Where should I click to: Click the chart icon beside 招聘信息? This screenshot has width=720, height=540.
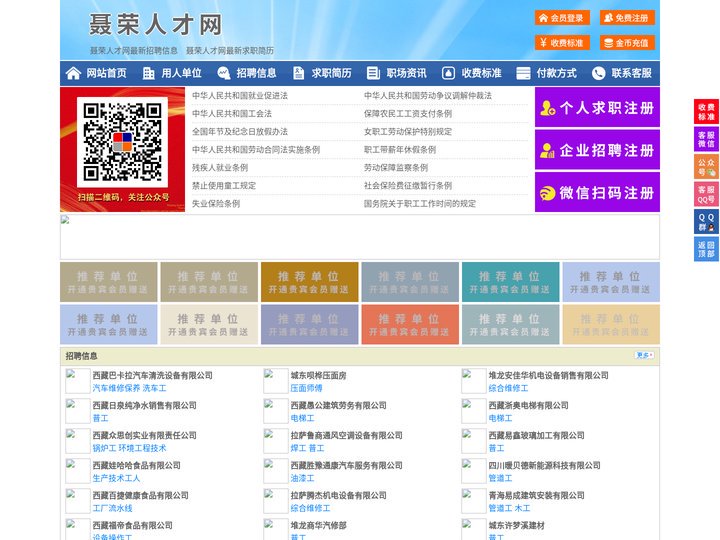[x=224, y=73]
